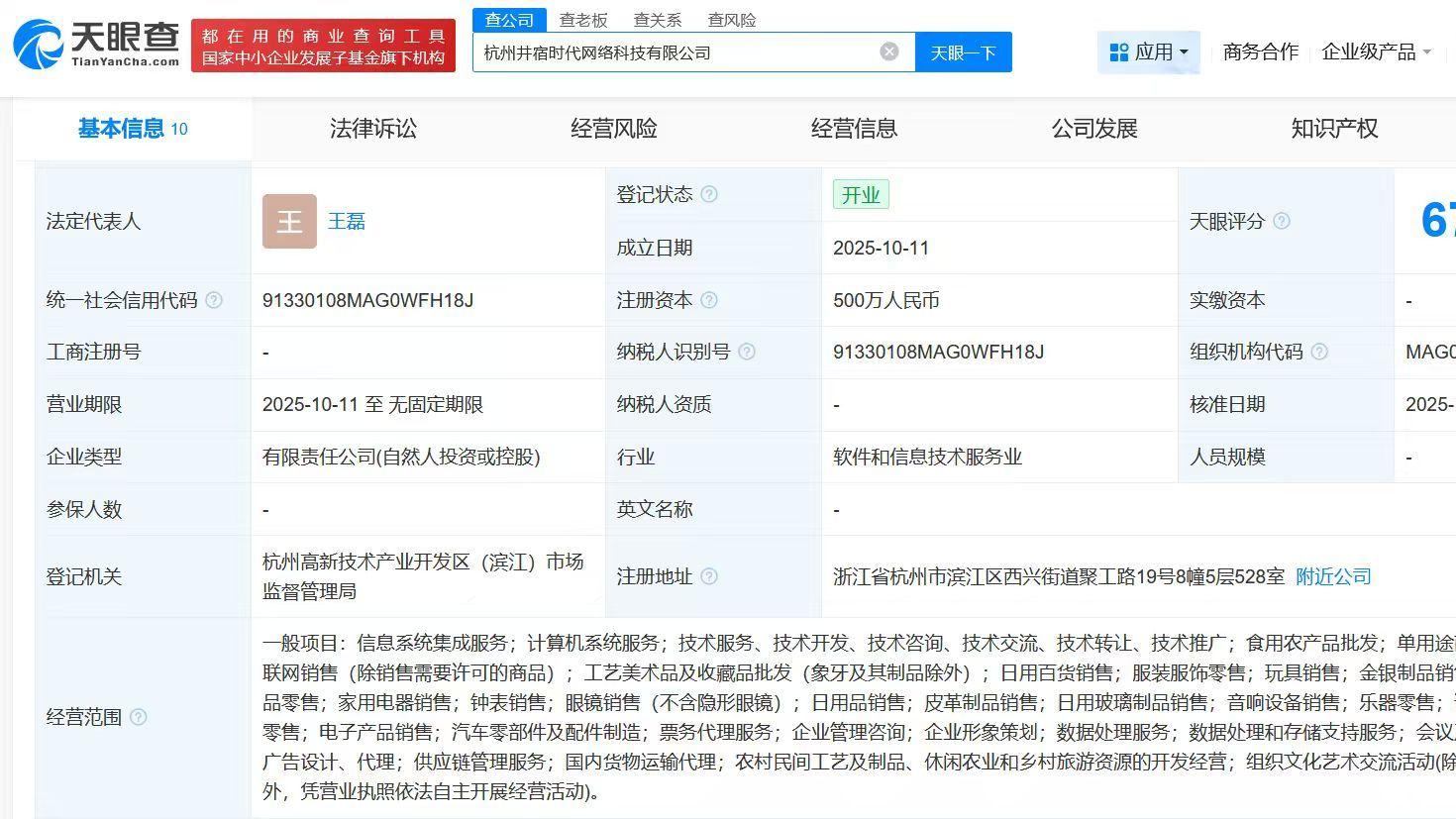Viewport: 1456px width, 819px height.
Task: Click the 经营范围 business scope paragraph
Action: coord(859,717)
